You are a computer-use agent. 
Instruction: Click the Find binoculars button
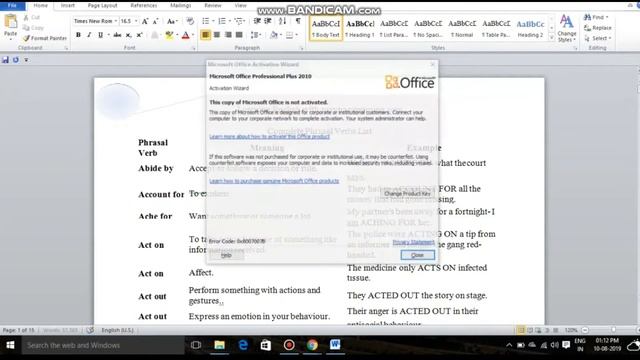pyautogui.click(x=596, y=17)
